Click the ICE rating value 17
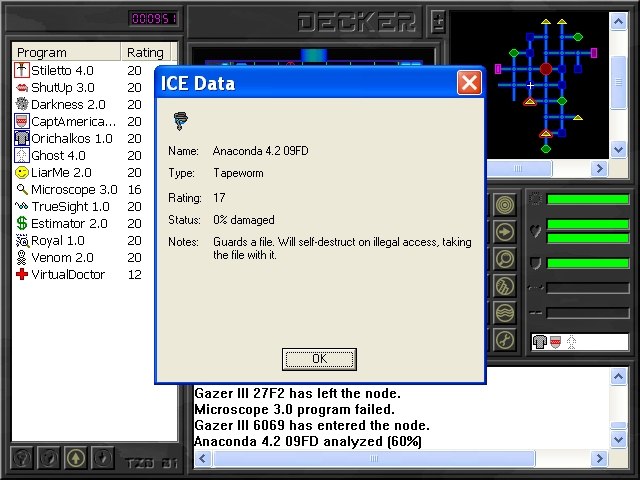 click(219, 198)
